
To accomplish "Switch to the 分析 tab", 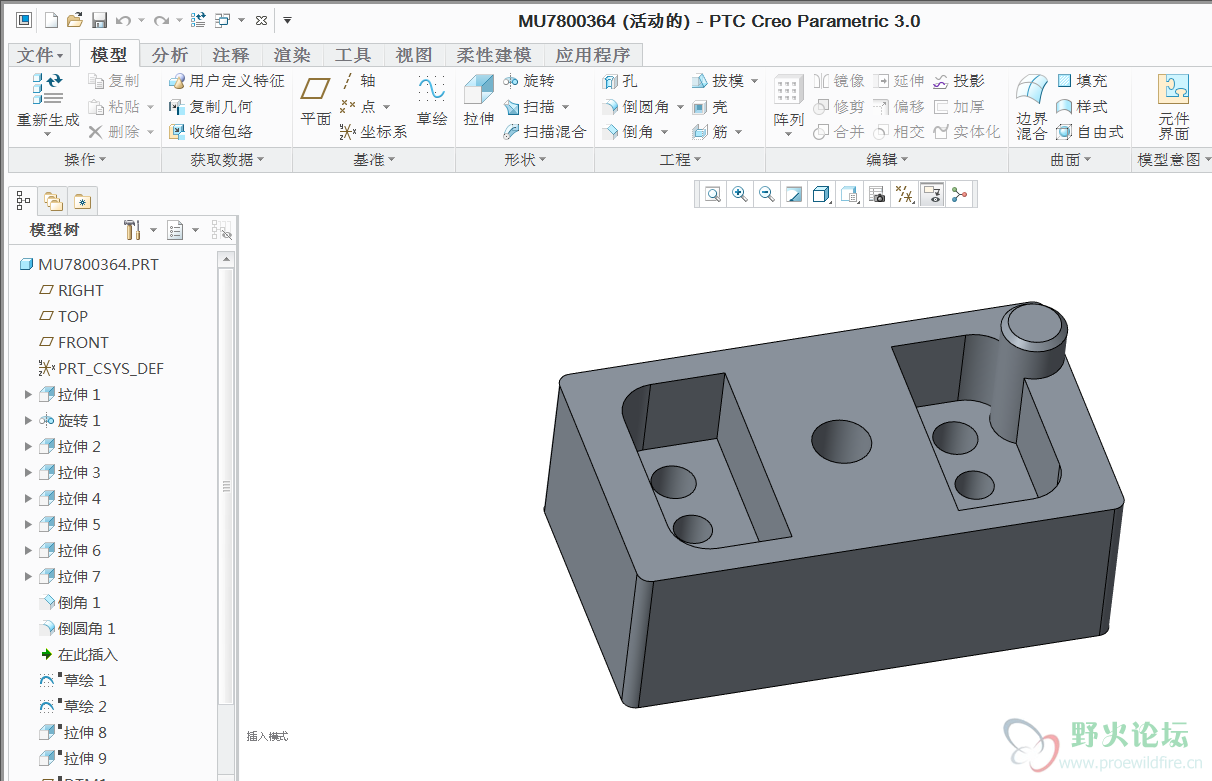I will (x=170, y=56).
